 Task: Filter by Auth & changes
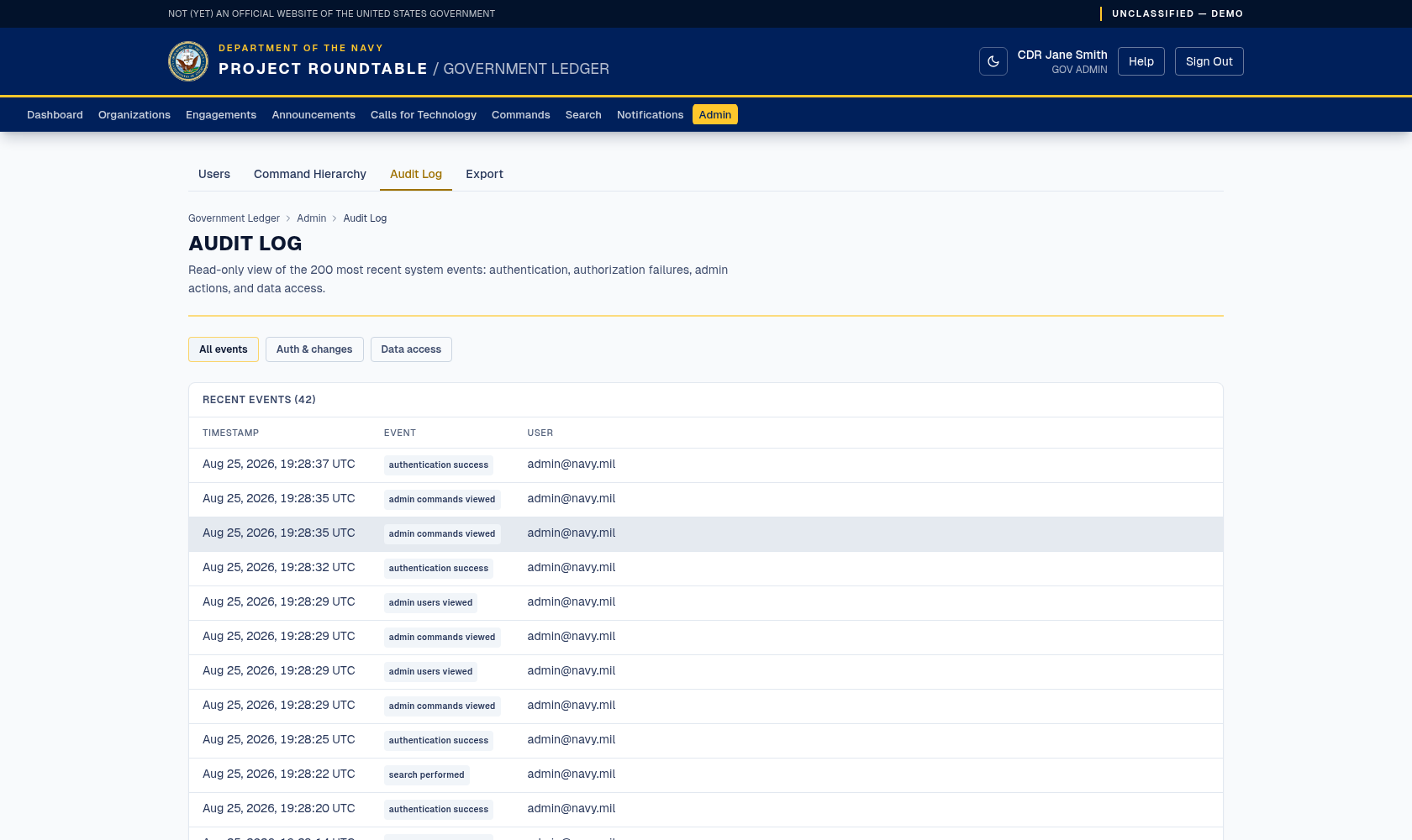tap(314, 349)
